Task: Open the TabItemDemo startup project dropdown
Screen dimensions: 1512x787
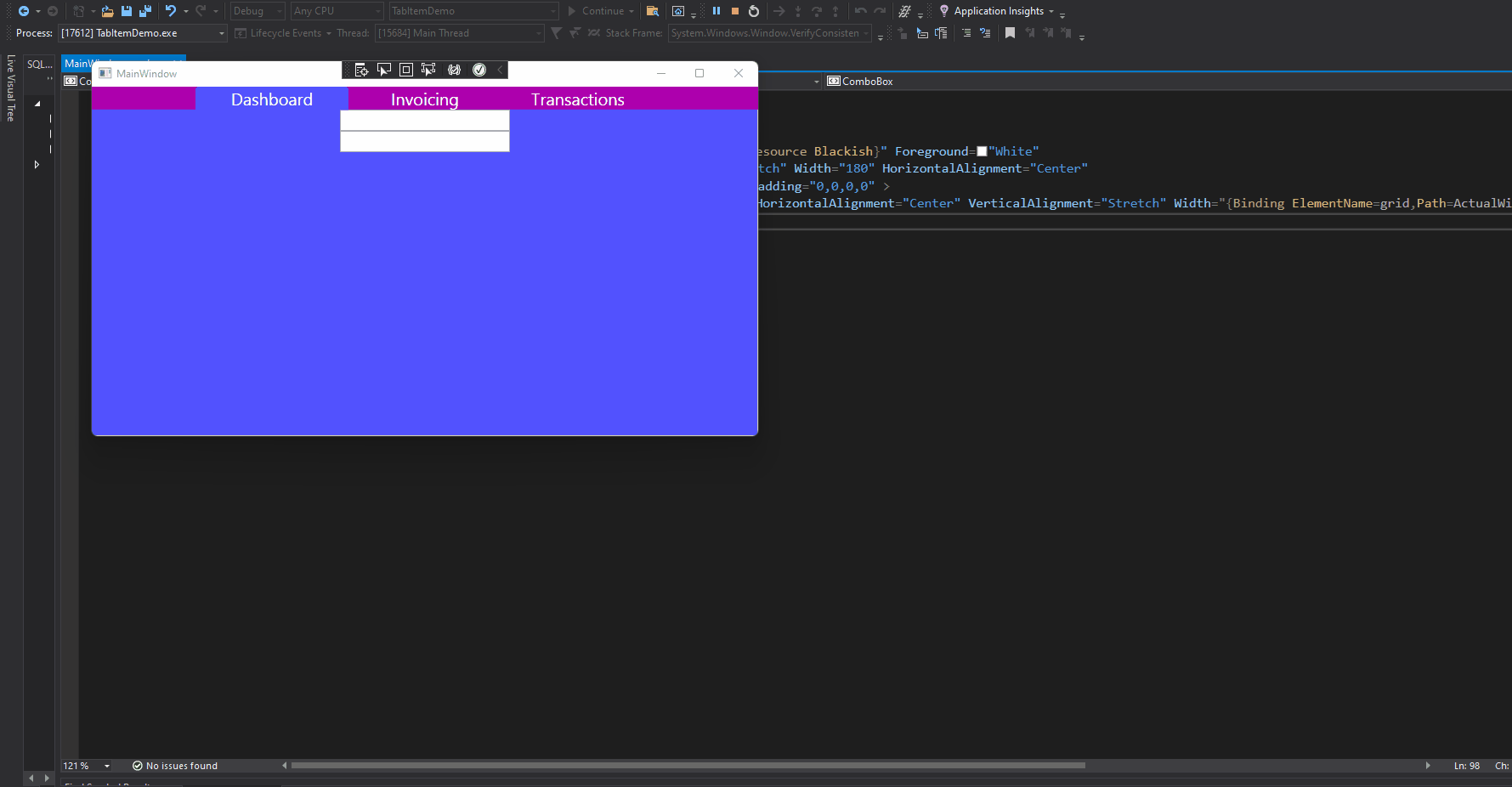Action: tap(473, 11)
